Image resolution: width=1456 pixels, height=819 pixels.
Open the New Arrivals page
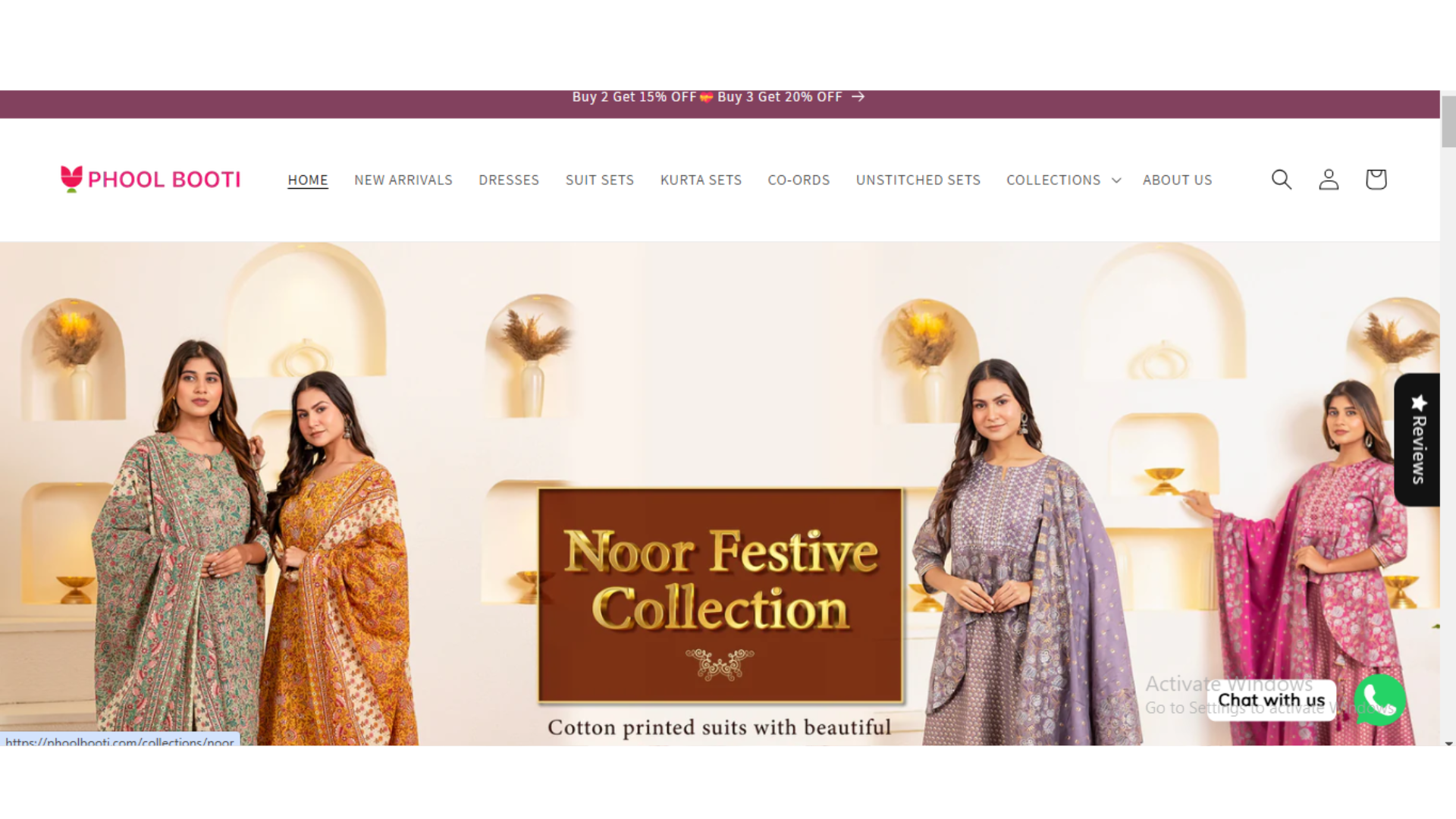point(403,180)
